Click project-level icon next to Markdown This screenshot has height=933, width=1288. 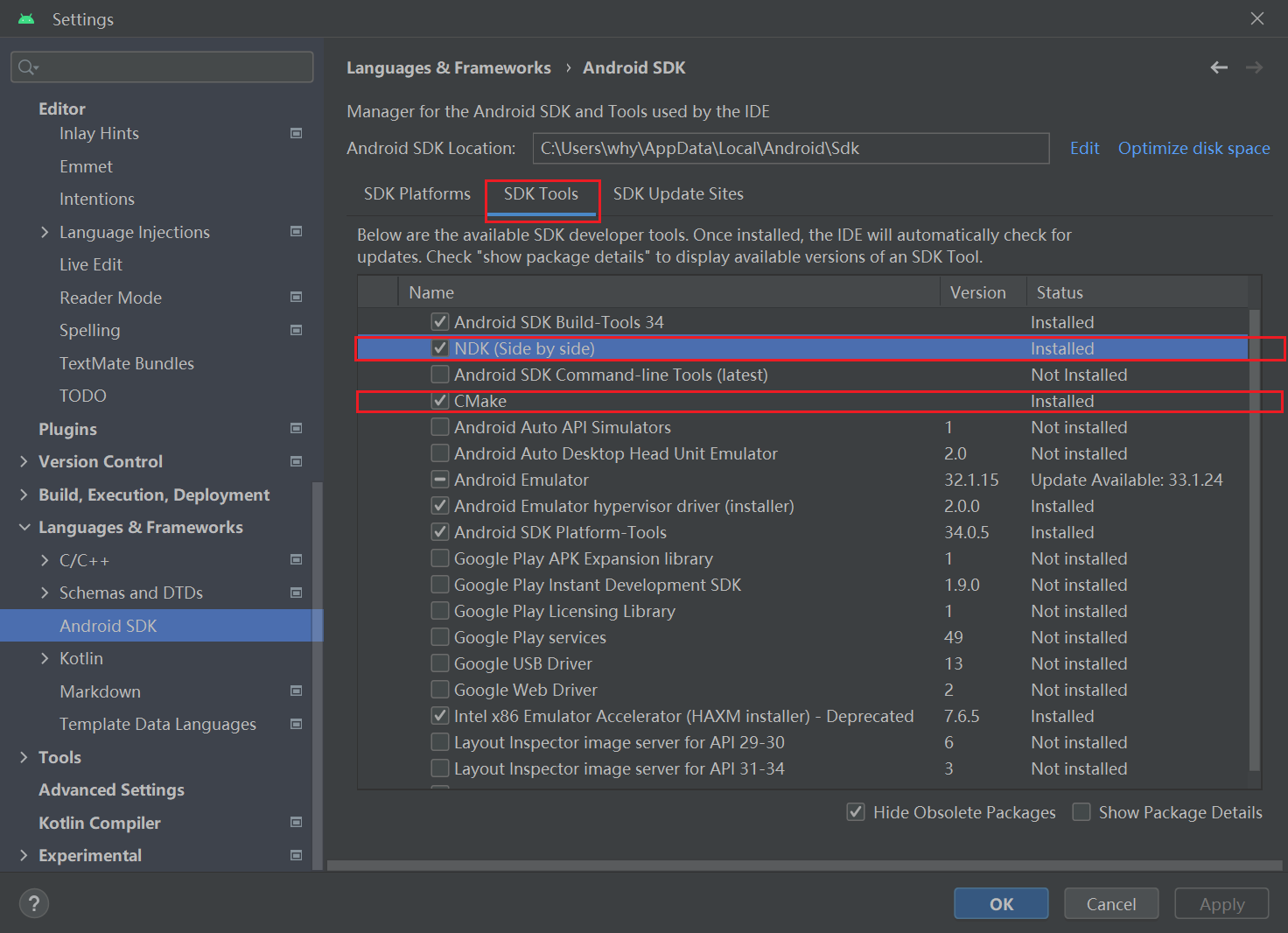point(296,691)
